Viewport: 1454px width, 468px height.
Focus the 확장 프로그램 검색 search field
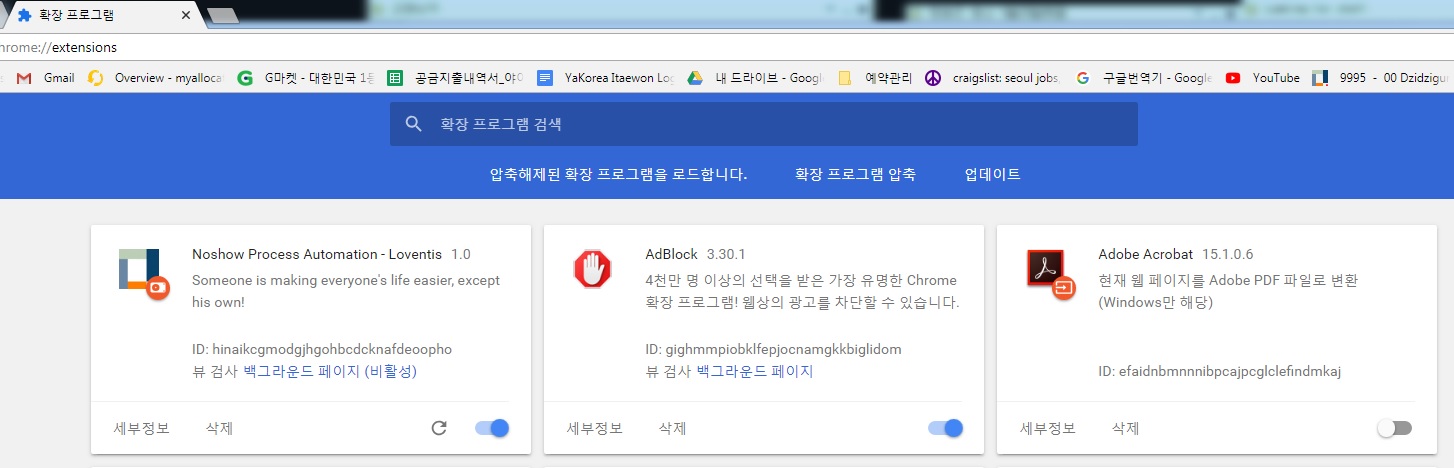coord(780,124)
